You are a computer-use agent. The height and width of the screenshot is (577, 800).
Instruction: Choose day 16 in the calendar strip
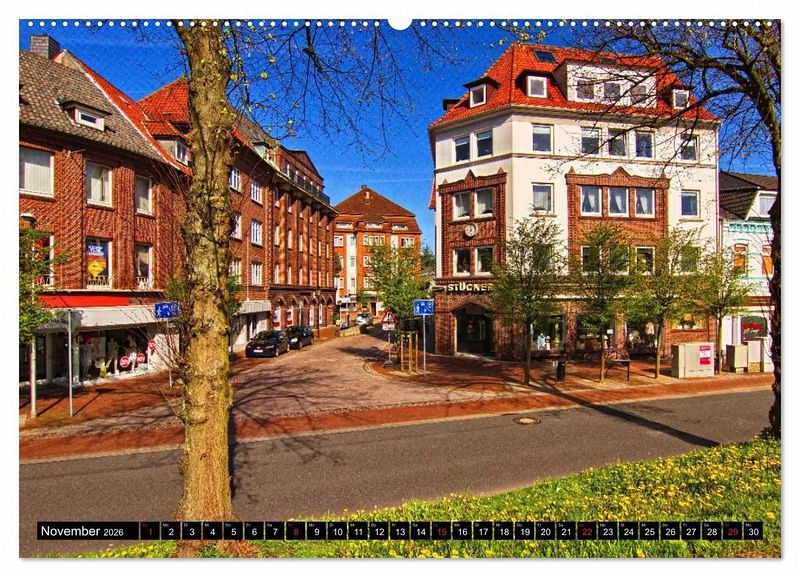462,531
